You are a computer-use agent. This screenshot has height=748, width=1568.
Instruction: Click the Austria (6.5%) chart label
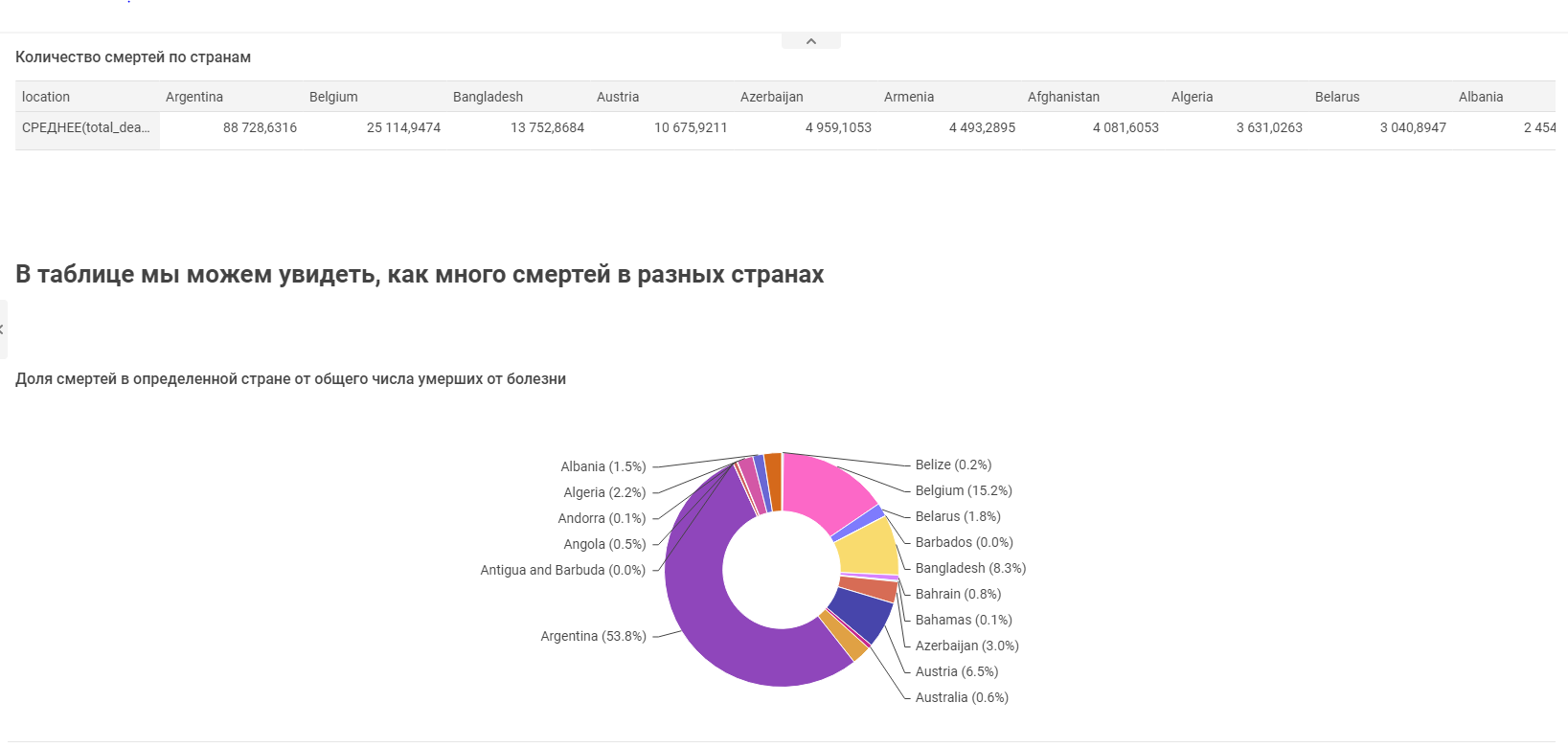957,671
